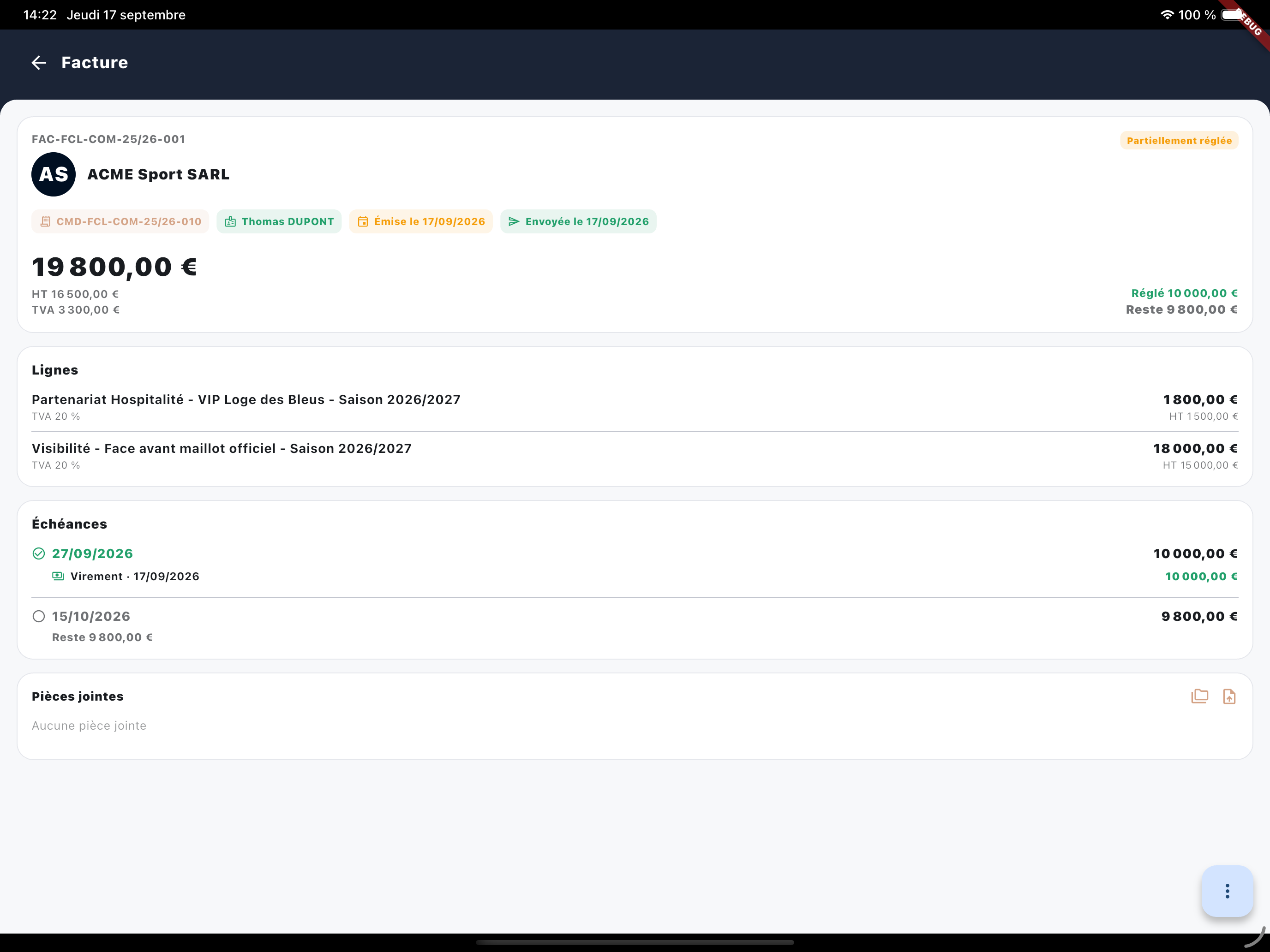Click the AS company avatar
The height and width of the screenshot is (952, 1270).
[54, 174]
